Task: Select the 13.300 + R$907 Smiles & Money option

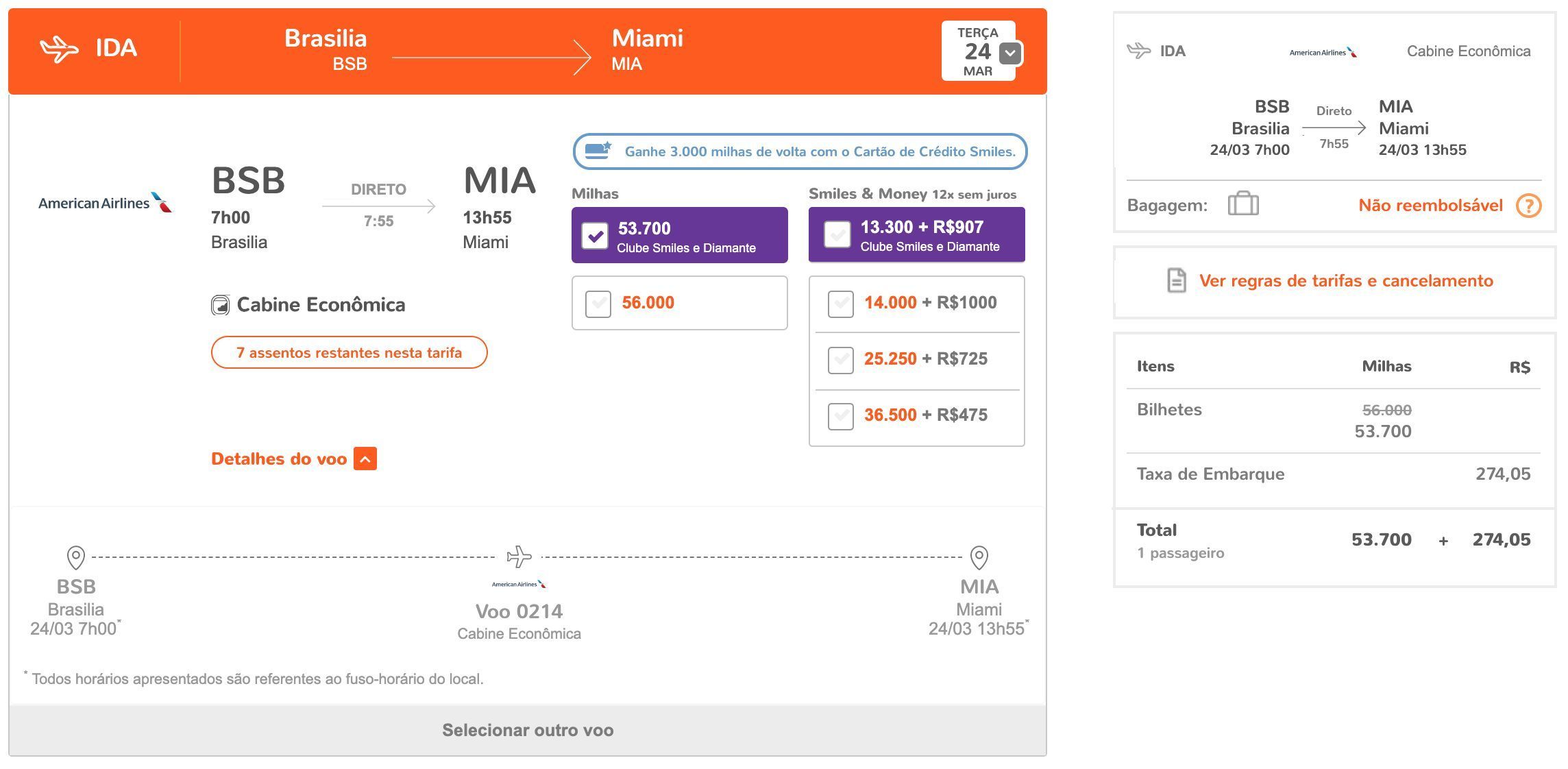Action: coord(837,234)
